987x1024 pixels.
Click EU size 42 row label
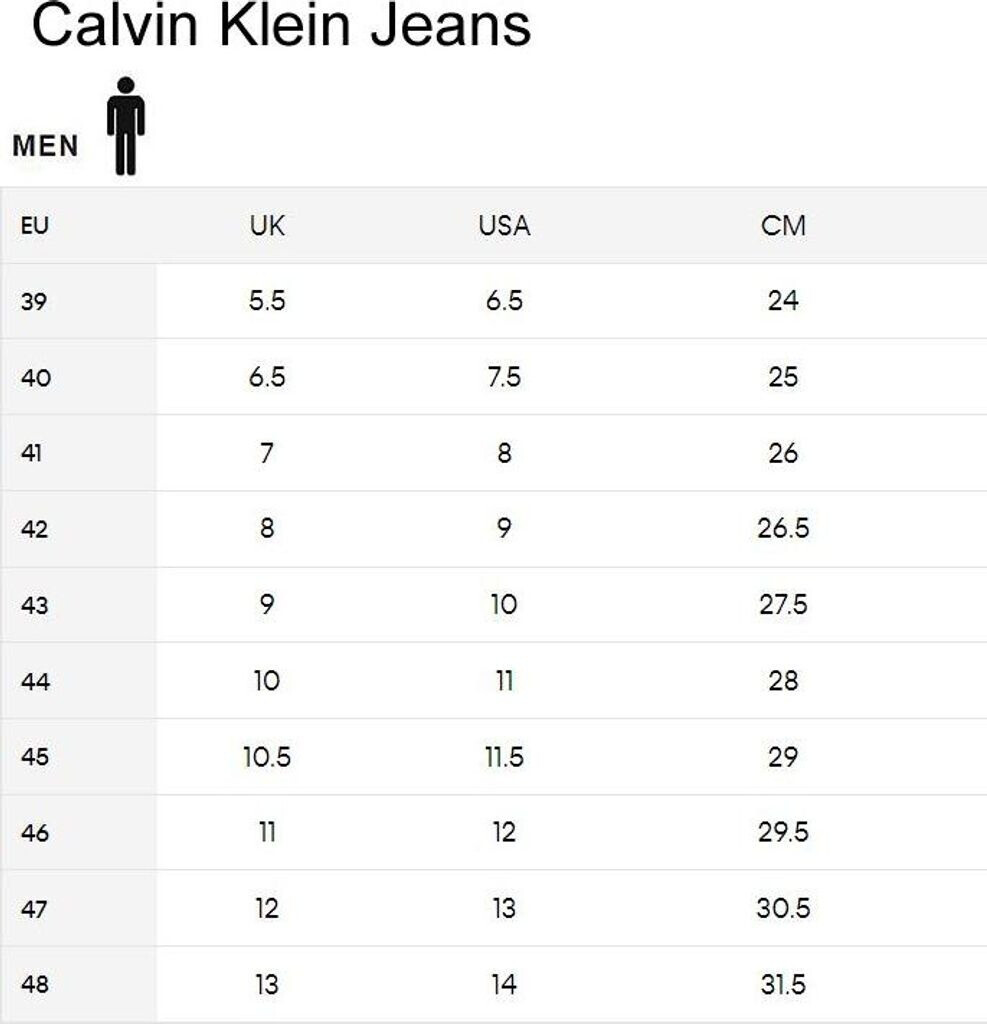click(x=34, y=529)
